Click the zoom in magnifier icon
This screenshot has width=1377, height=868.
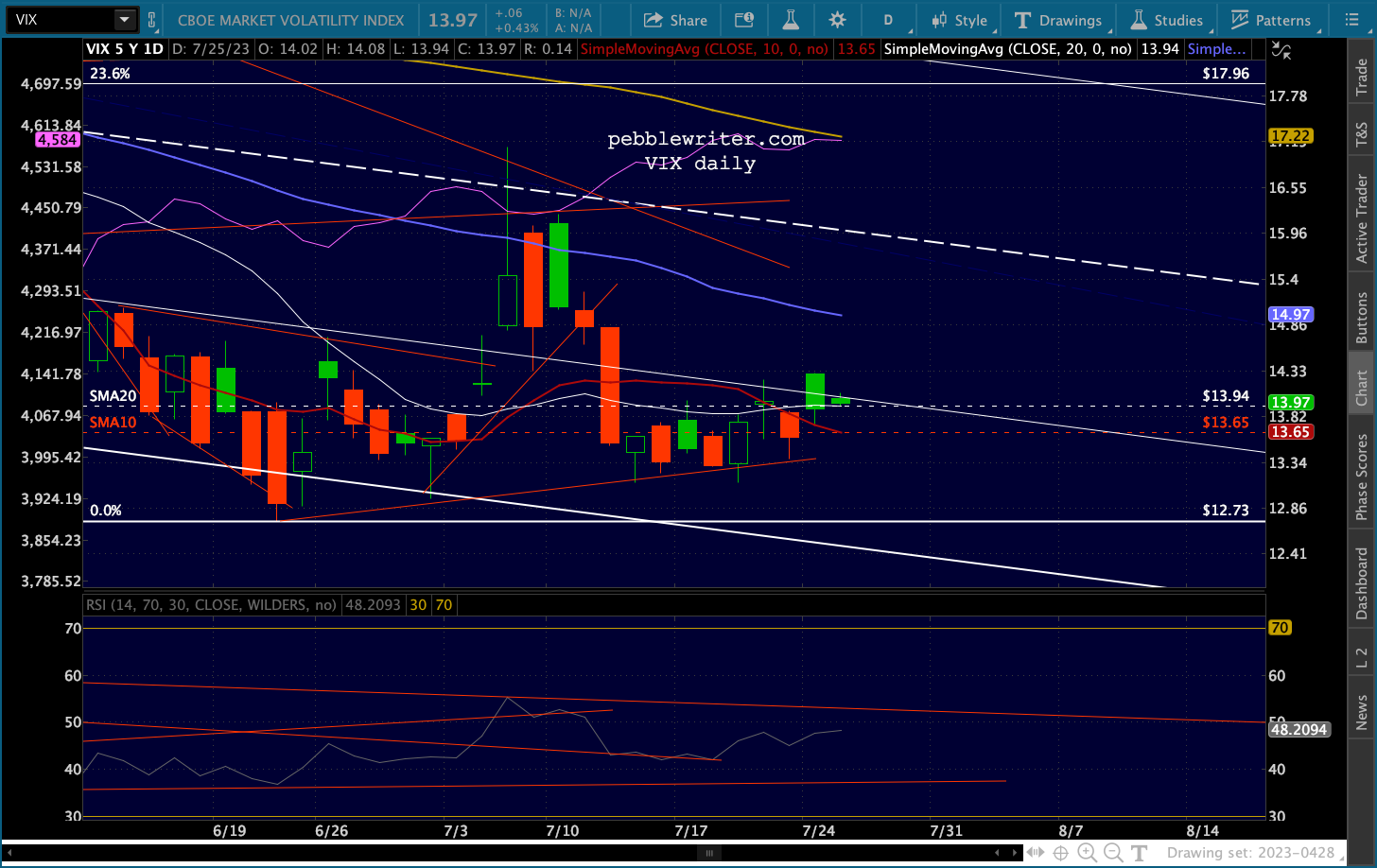(x=1087, y=853)
